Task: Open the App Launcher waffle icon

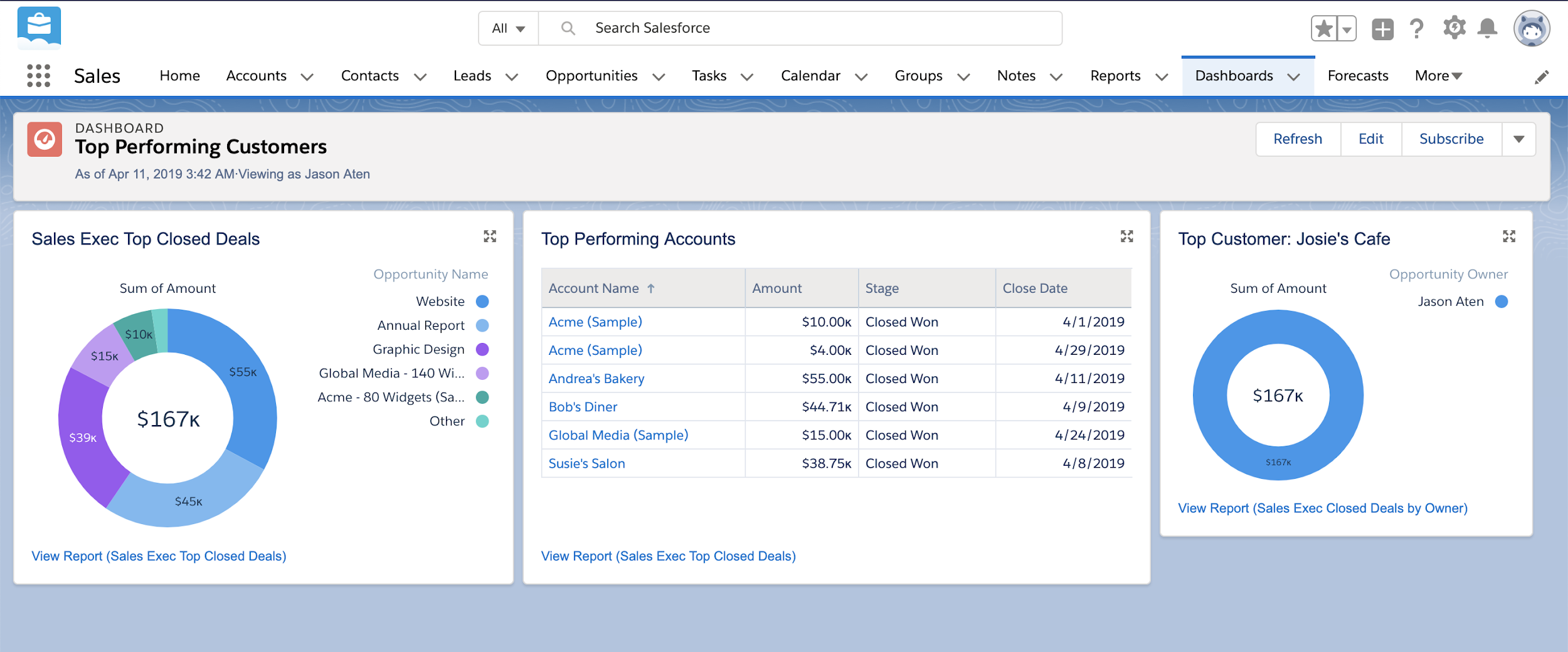Action: tap(39, 76)
